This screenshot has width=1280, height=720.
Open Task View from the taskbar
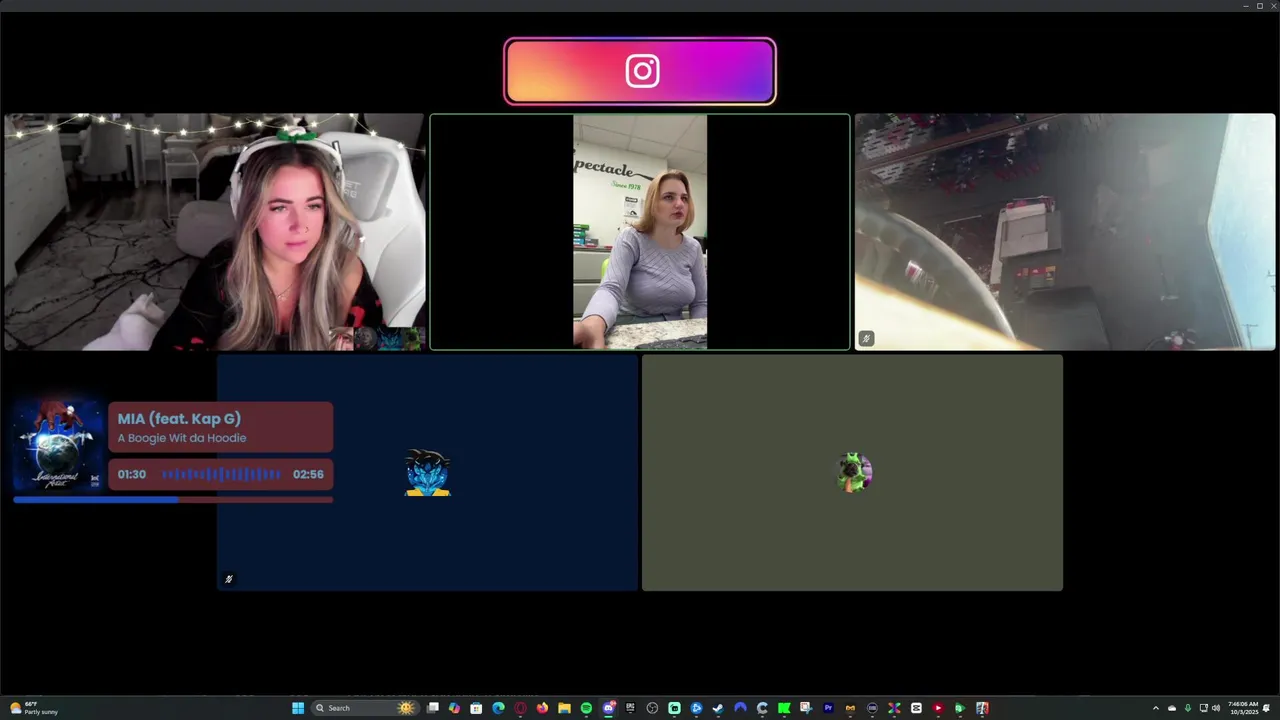click(432, 708)
